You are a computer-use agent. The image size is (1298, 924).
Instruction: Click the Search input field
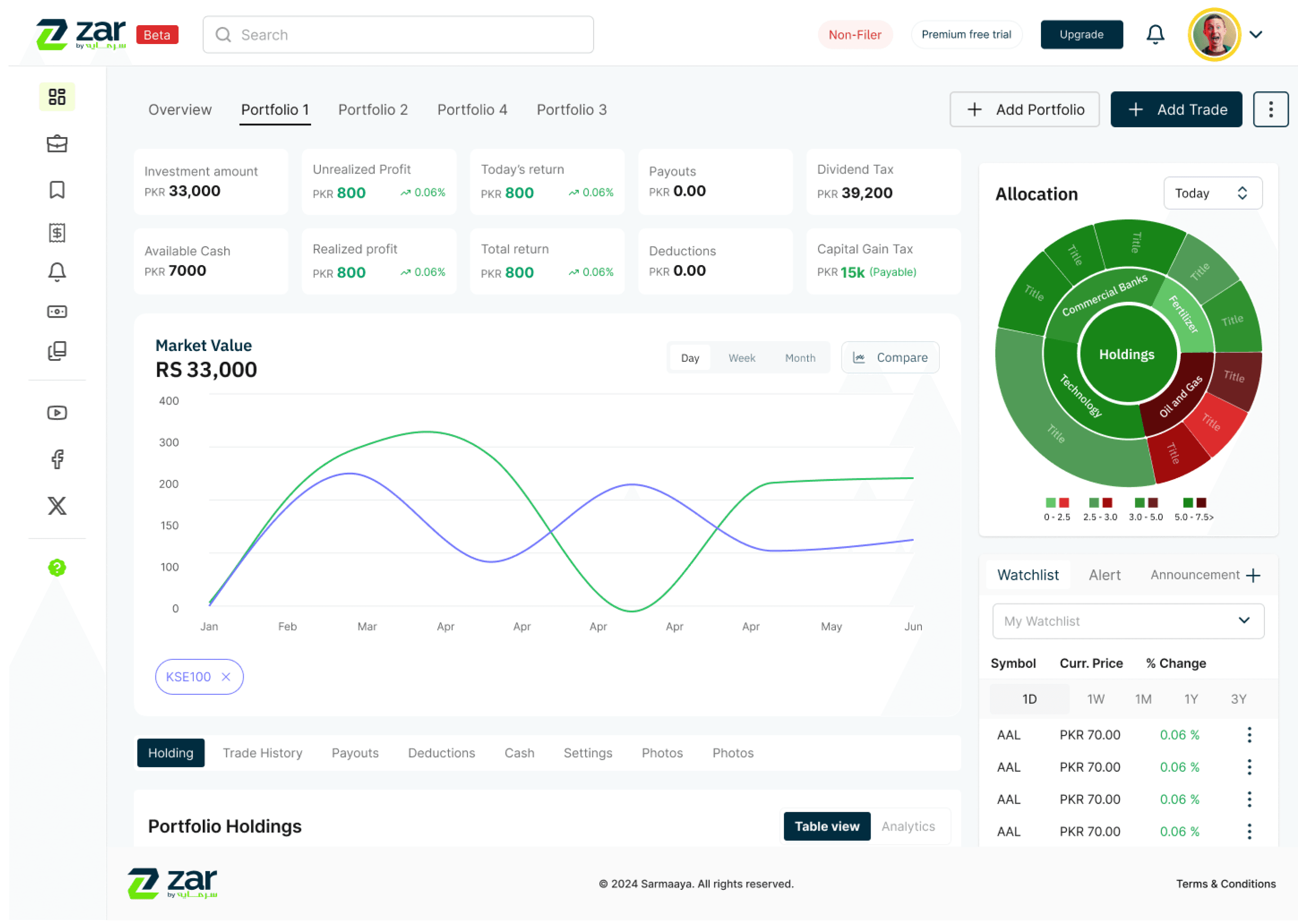(398, 35)
